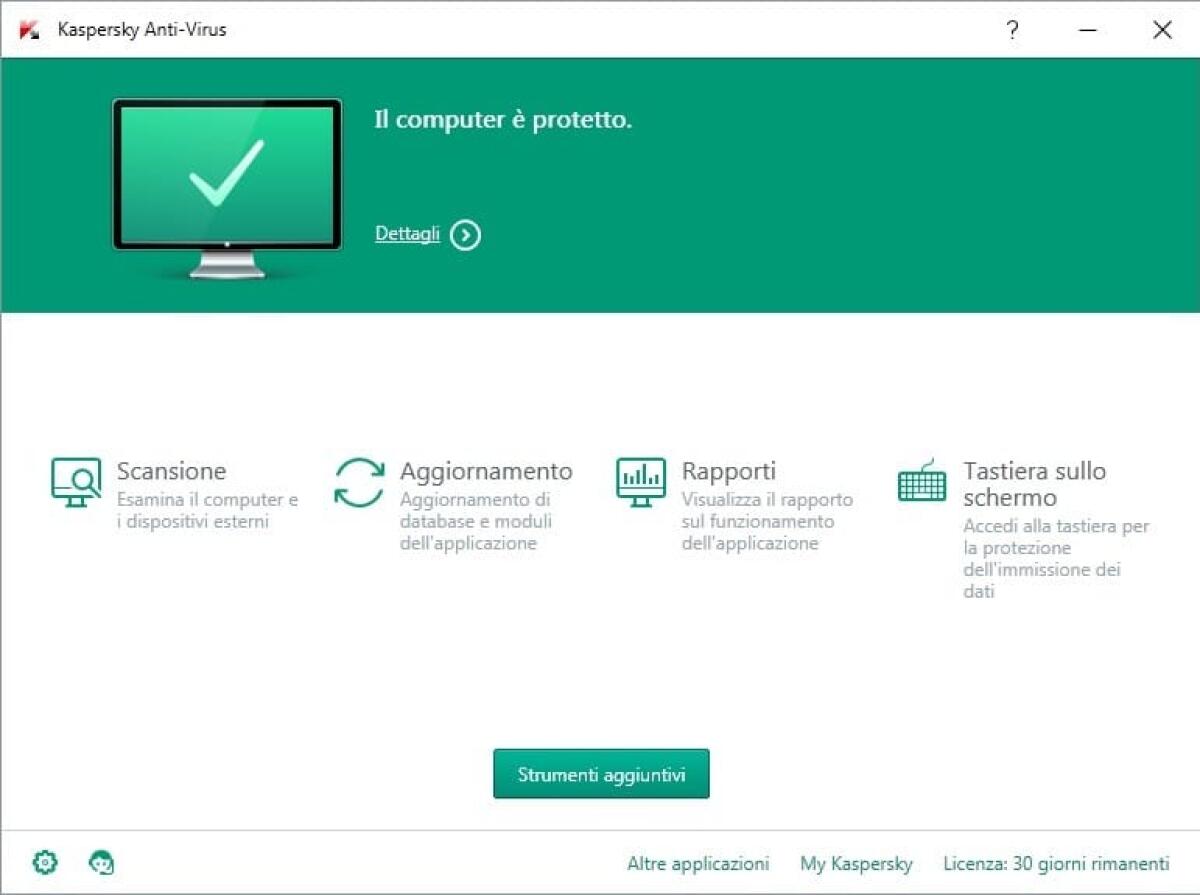The height and width of the screenshot is (895, 1200).
Task: Open the Dettagli link
Action: click(406, 233)
